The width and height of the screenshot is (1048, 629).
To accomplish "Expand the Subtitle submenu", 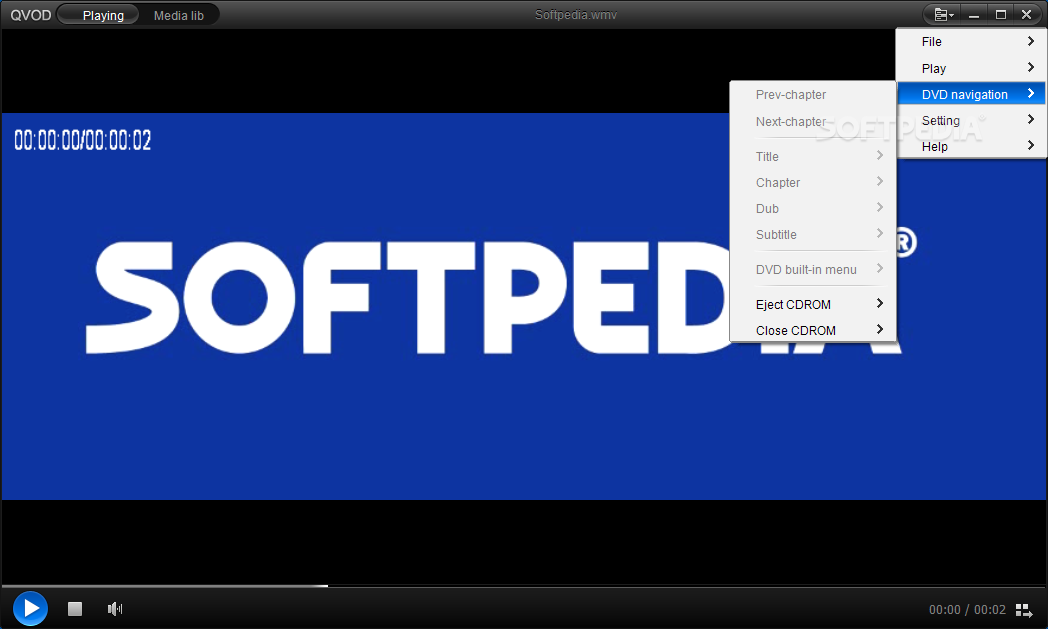I will (813, 235).
